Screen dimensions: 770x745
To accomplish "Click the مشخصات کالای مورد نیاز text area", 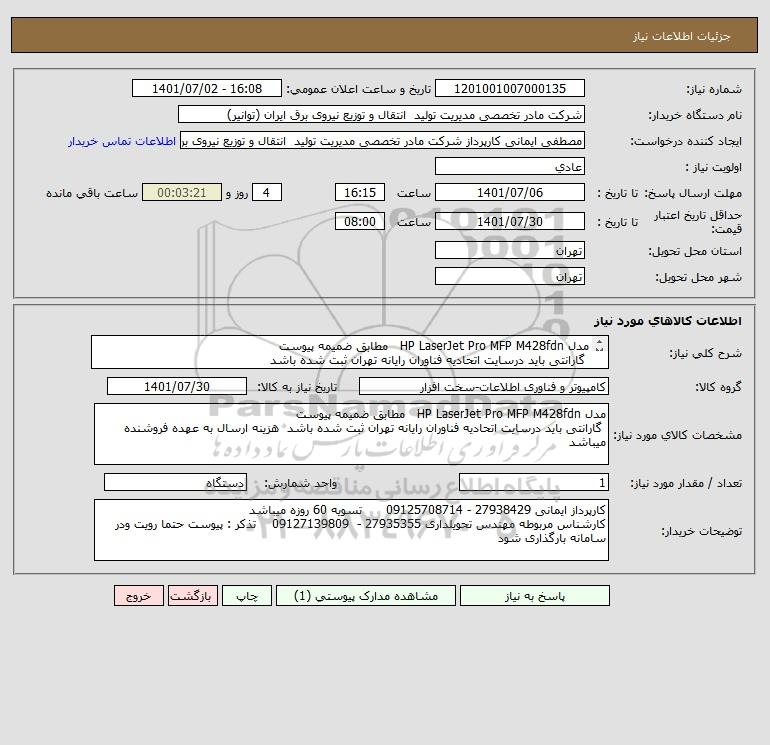I will point(351,434).
